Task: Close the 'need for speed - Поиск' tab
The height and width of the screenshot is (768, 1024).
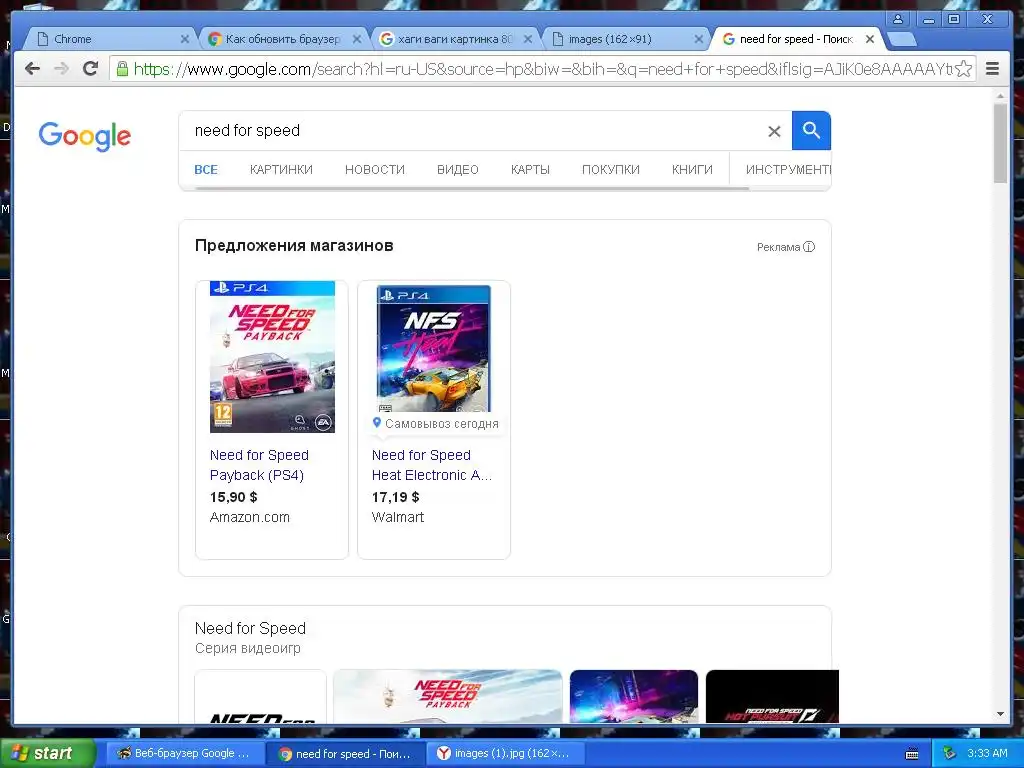Action: (x=870, y=39)
